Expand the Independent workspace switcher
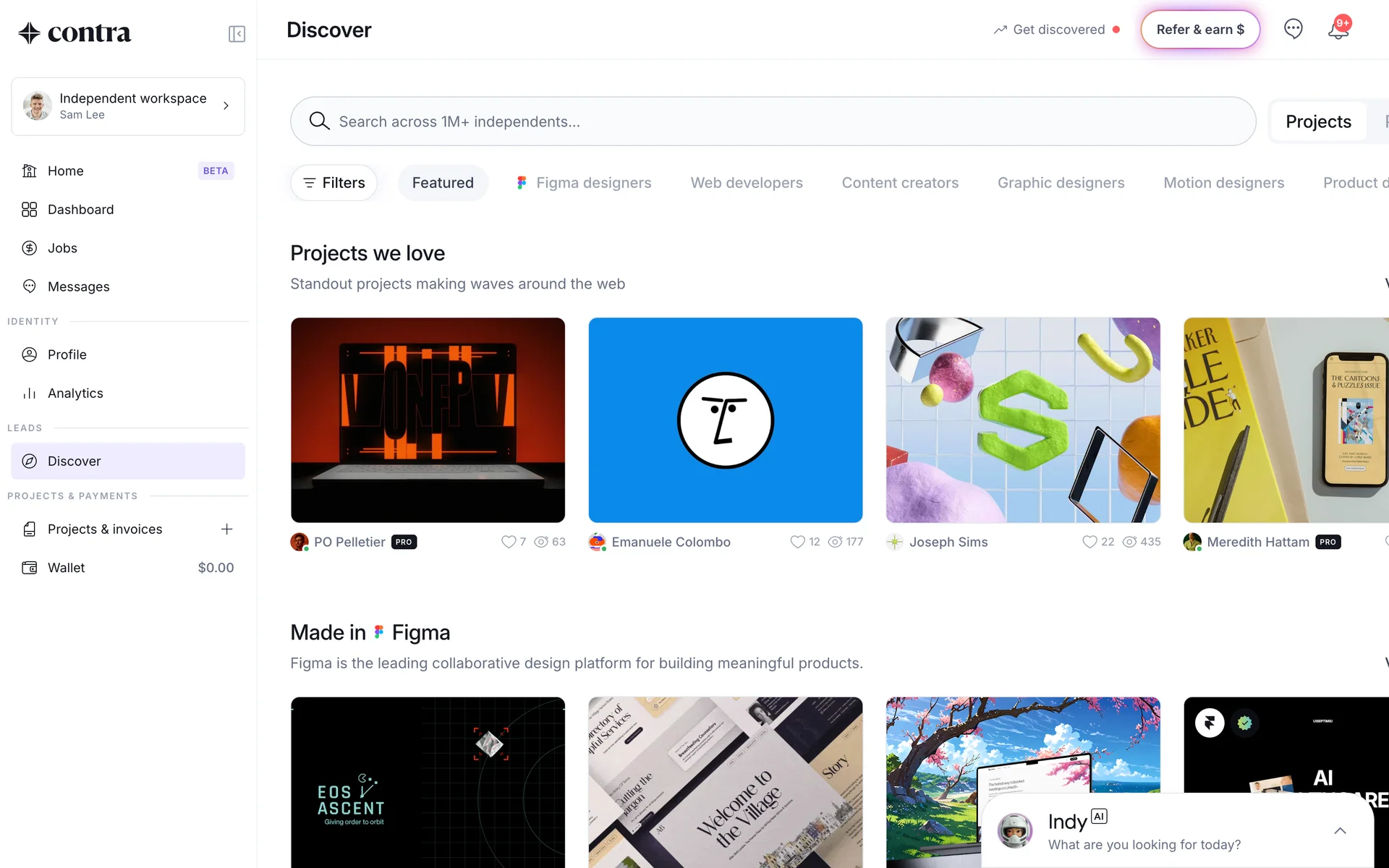Image resolution: width=1389 pixels, height=868 pixels. coord(128,106)
